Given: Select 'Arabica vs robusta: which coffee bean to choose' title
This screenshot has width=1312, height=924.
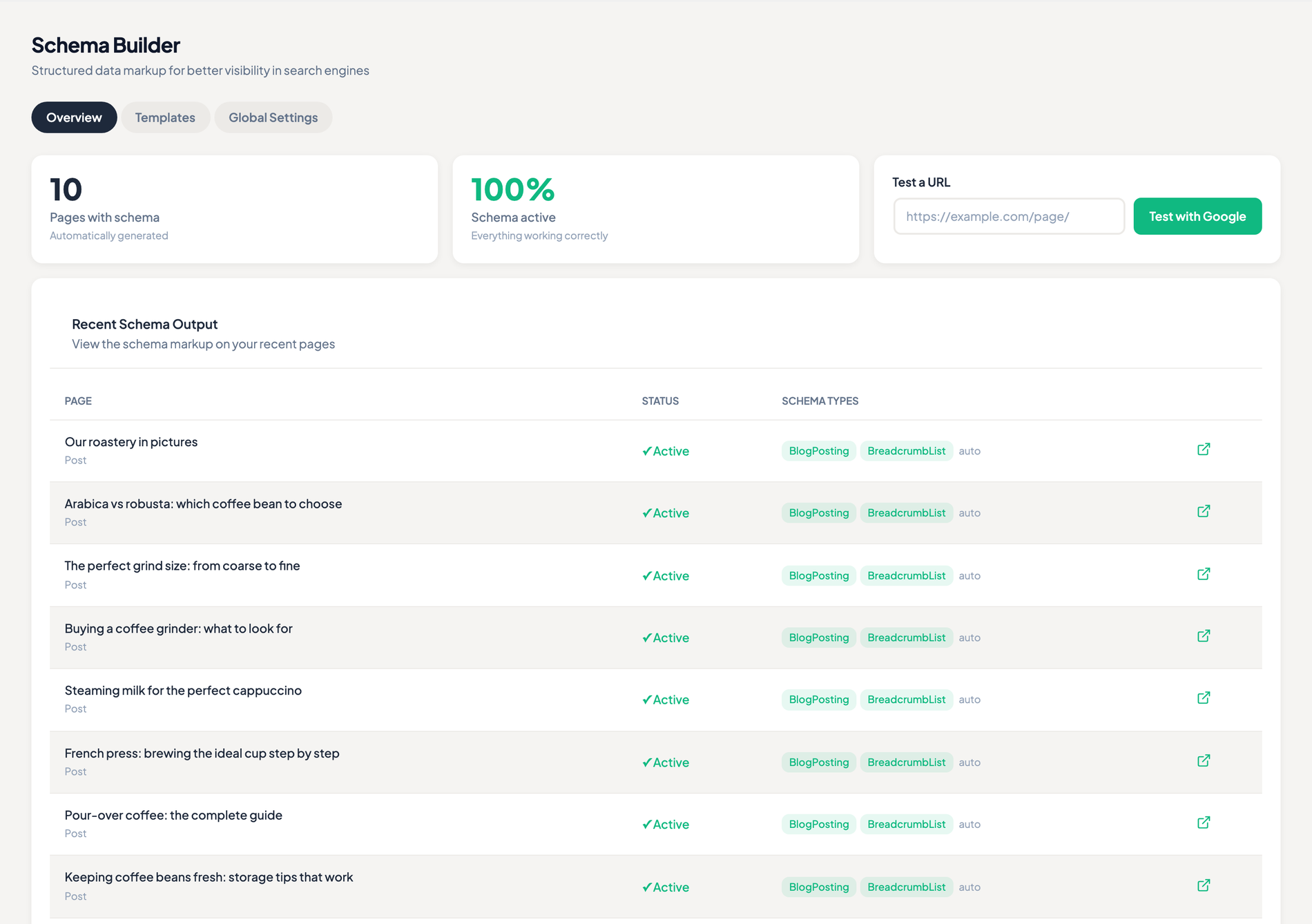Looking at the screenshot, I should (203, 504).
